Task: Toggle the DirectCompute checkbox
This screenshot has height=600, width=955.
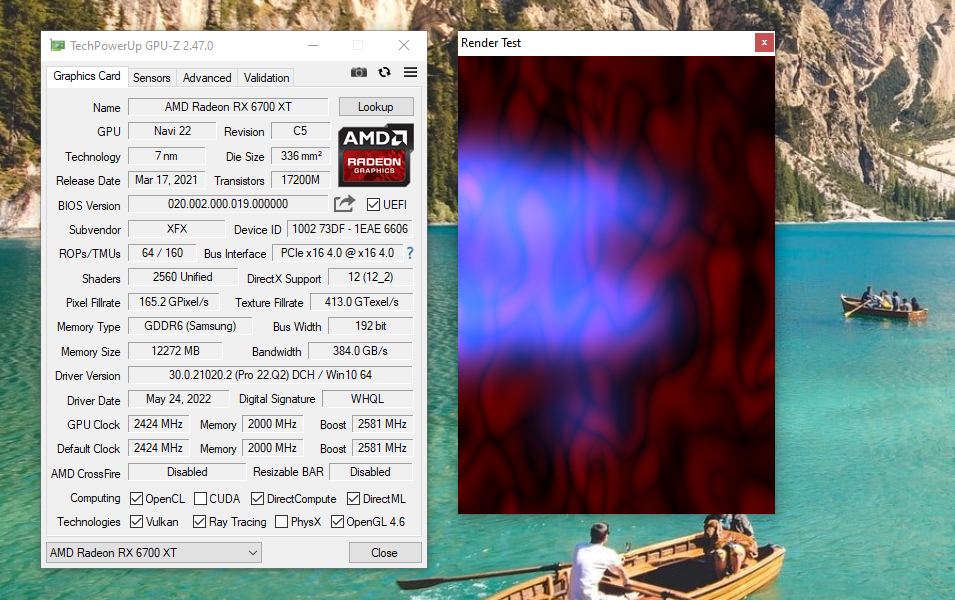Action: [x=258, y=499]
